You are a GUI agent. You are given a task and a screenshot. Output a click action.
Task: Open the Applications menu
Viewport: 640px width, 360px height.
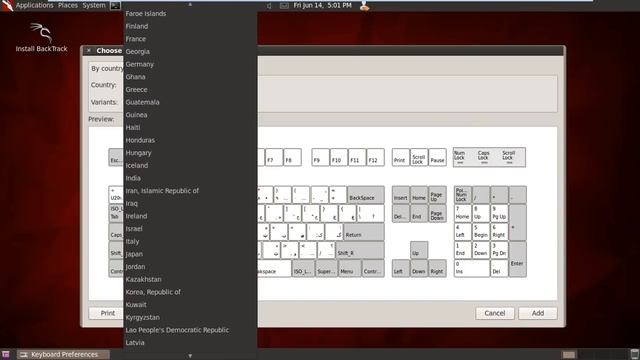35,5
